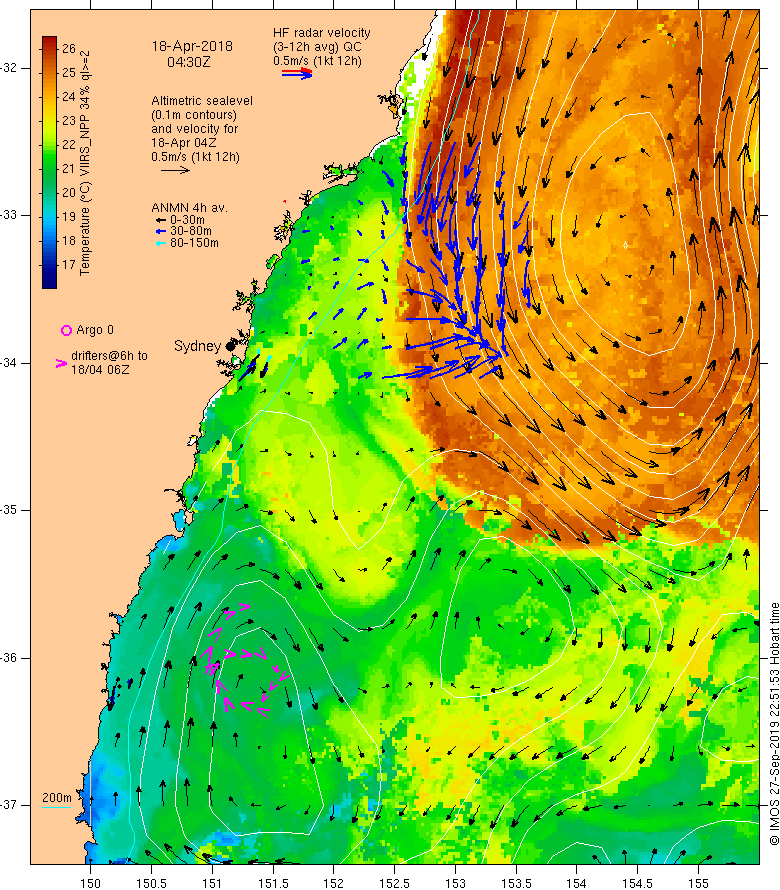Click the 'ANMN 4h av.' legend heading

click(190, 208)
